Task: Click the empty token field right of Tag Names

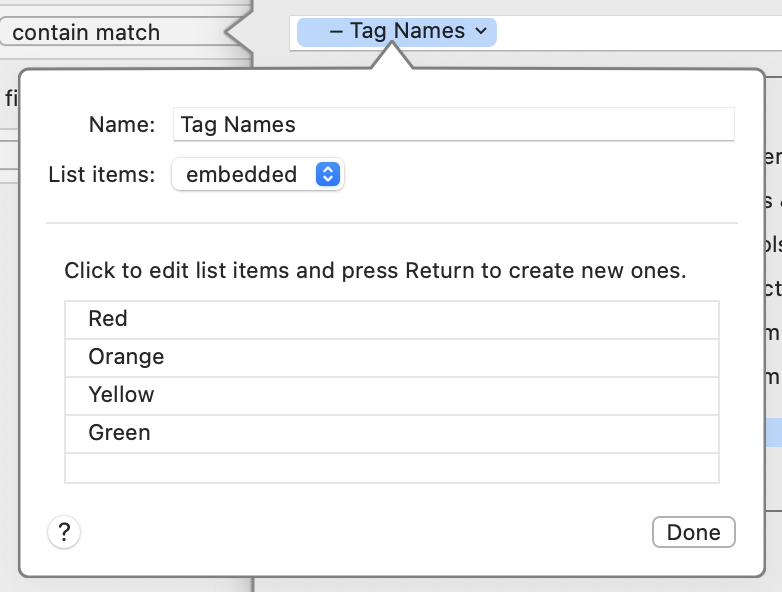Action: pyautogui.click(x=630, y=32)
